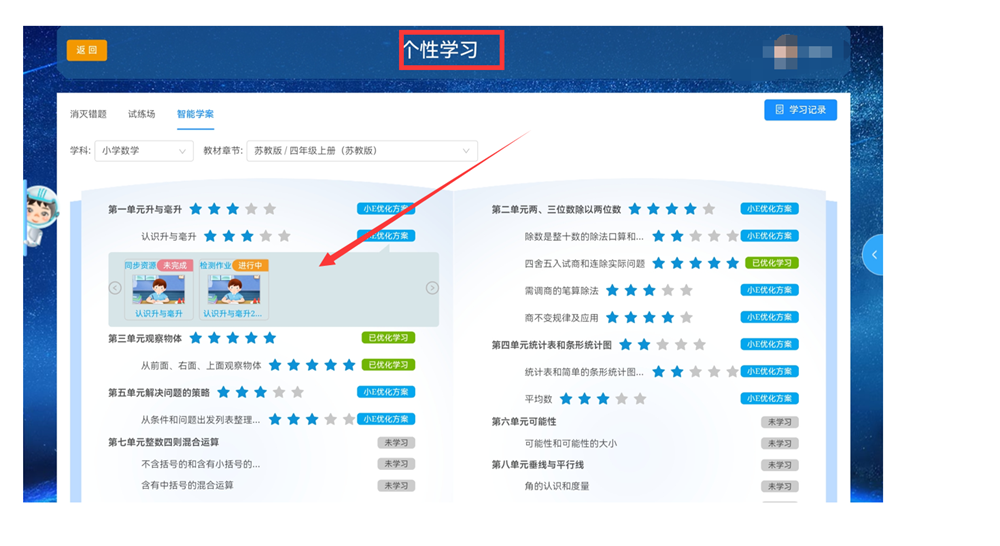Screen dimensions: 1000x546
Task: Click the user avatar at top
Action: [786, 52]
